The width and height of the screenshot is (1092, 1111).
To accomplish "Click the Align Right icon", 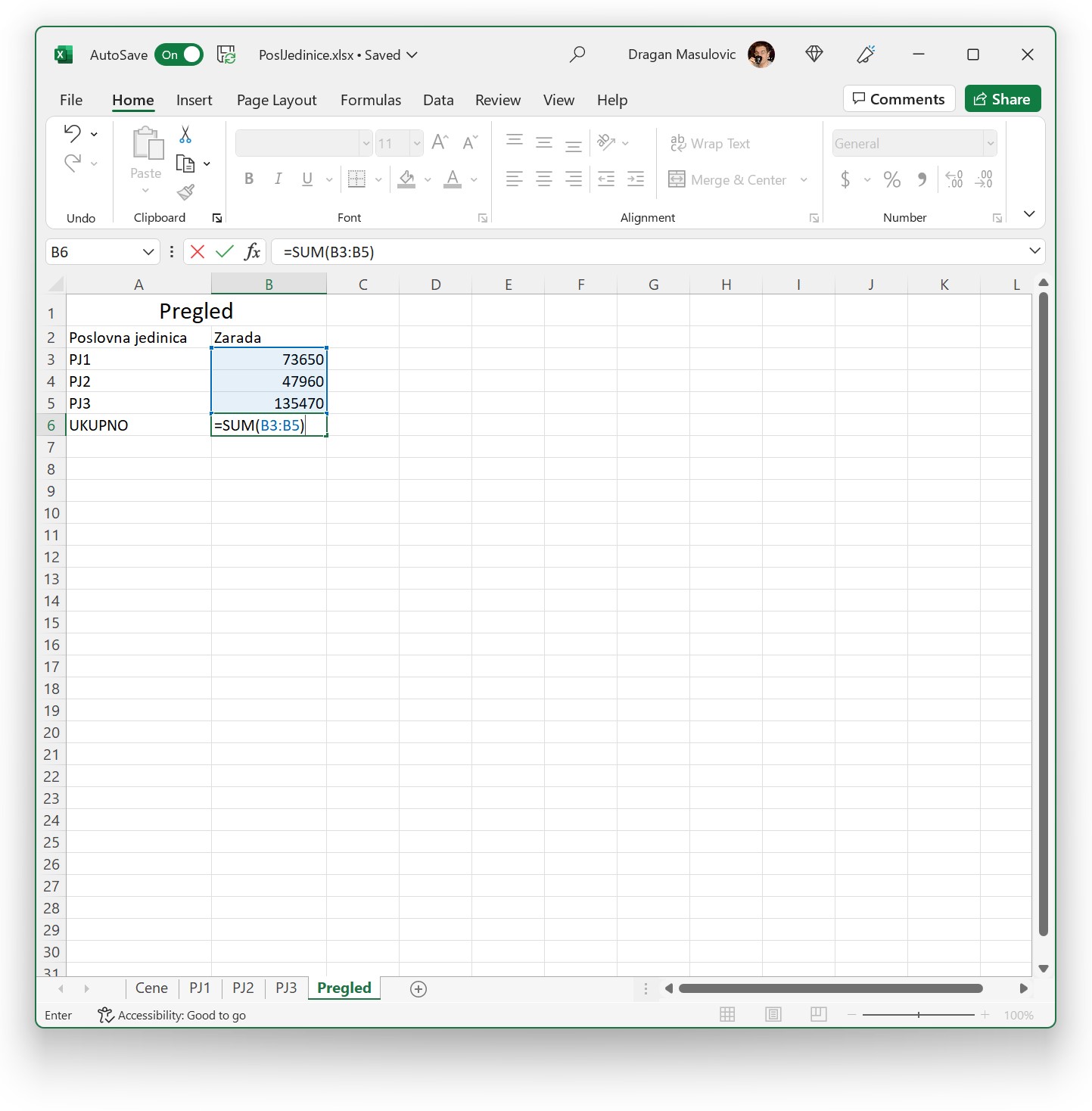I will coord(574,179).
